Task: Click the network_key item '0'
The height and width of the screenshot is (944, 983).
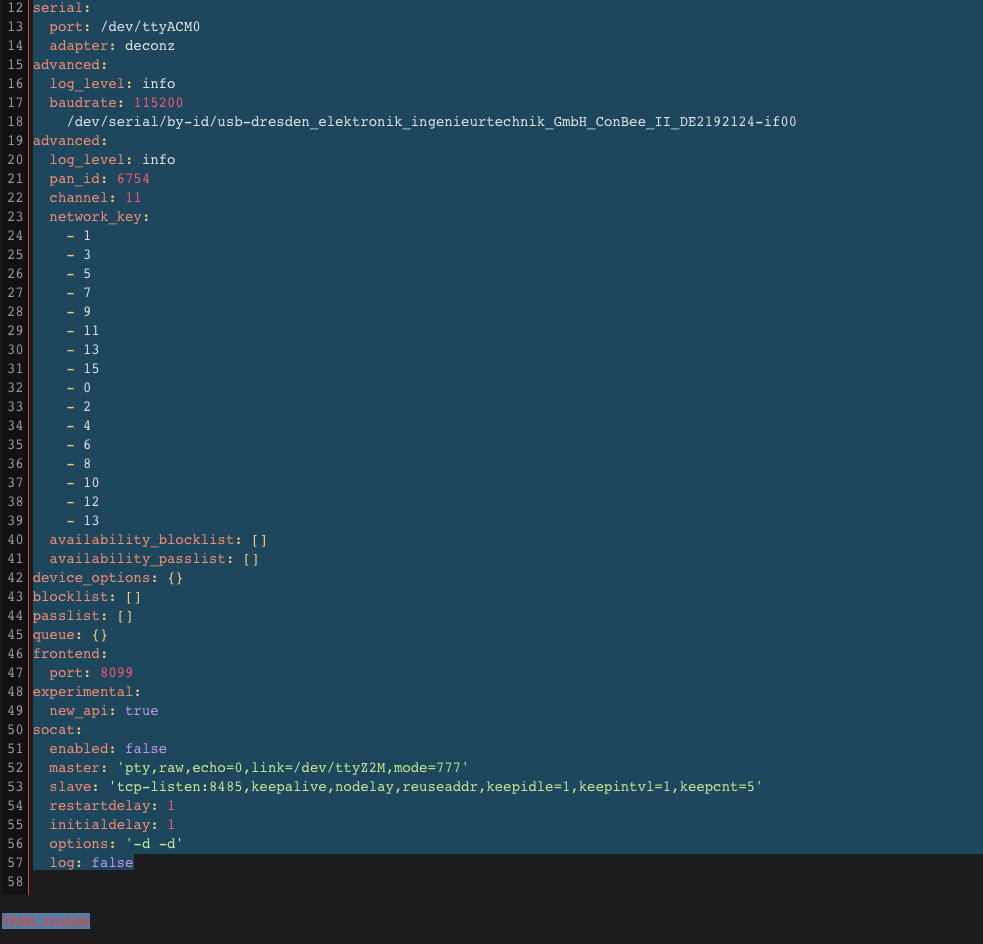Action: pyautogui.click(x=87, y=387)
